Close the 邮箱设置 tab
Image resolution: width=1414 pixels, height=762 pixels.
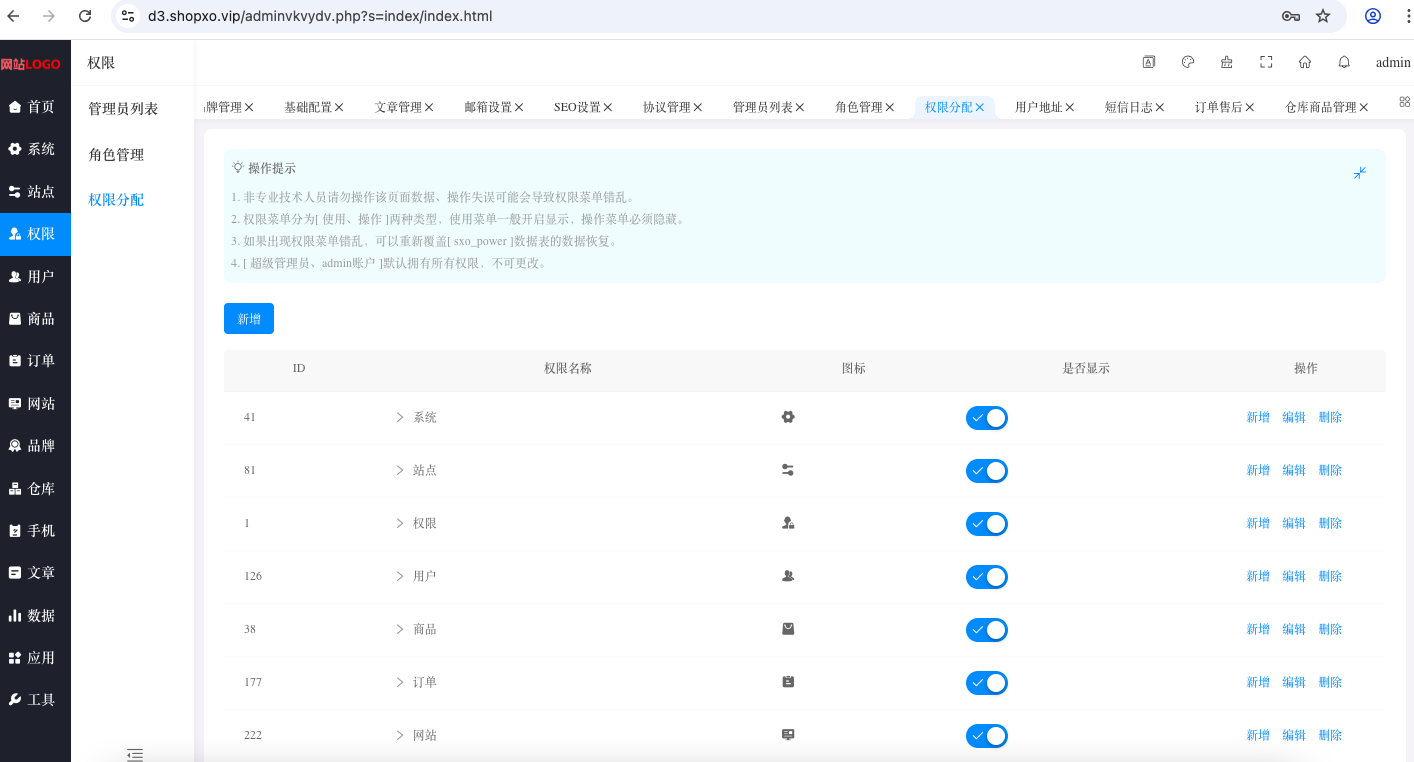520,107
